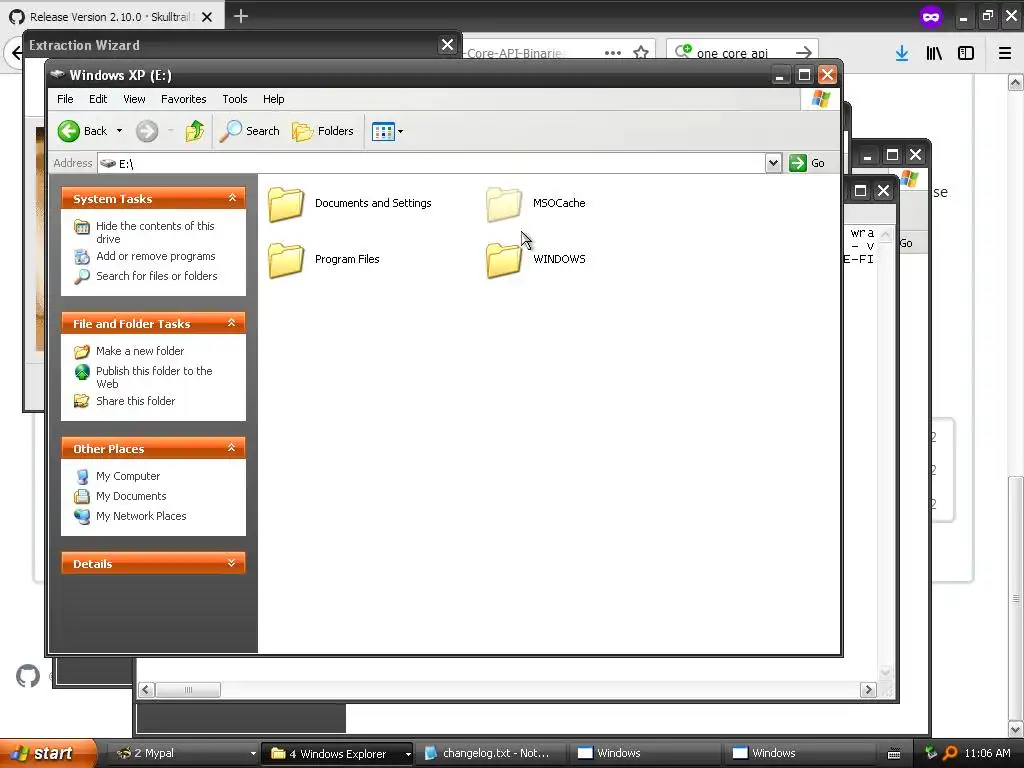Open the browser hamburger menu
Image resolution: width=1024 pixels, height=768 pixels.
1005,53
